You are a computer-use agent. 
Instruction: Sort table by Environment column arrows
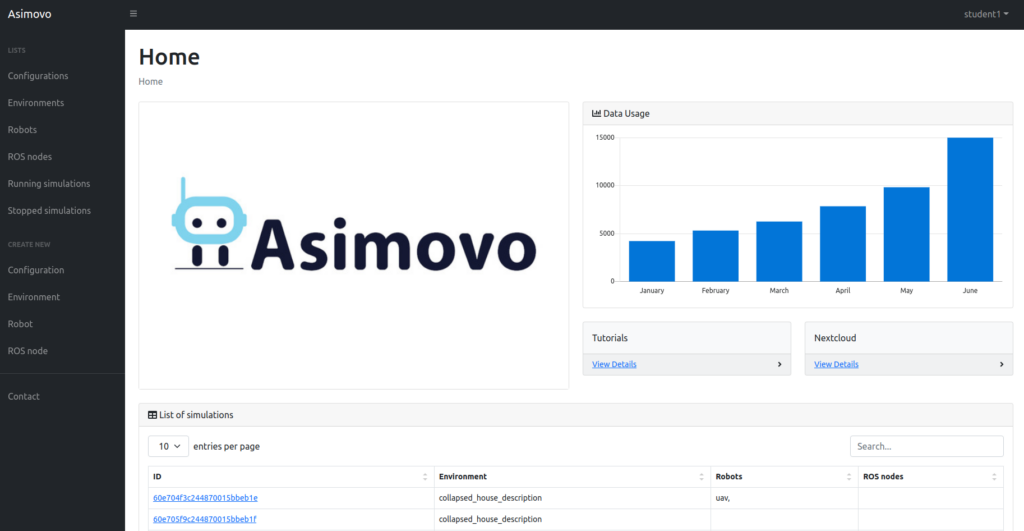coord(701,477)
